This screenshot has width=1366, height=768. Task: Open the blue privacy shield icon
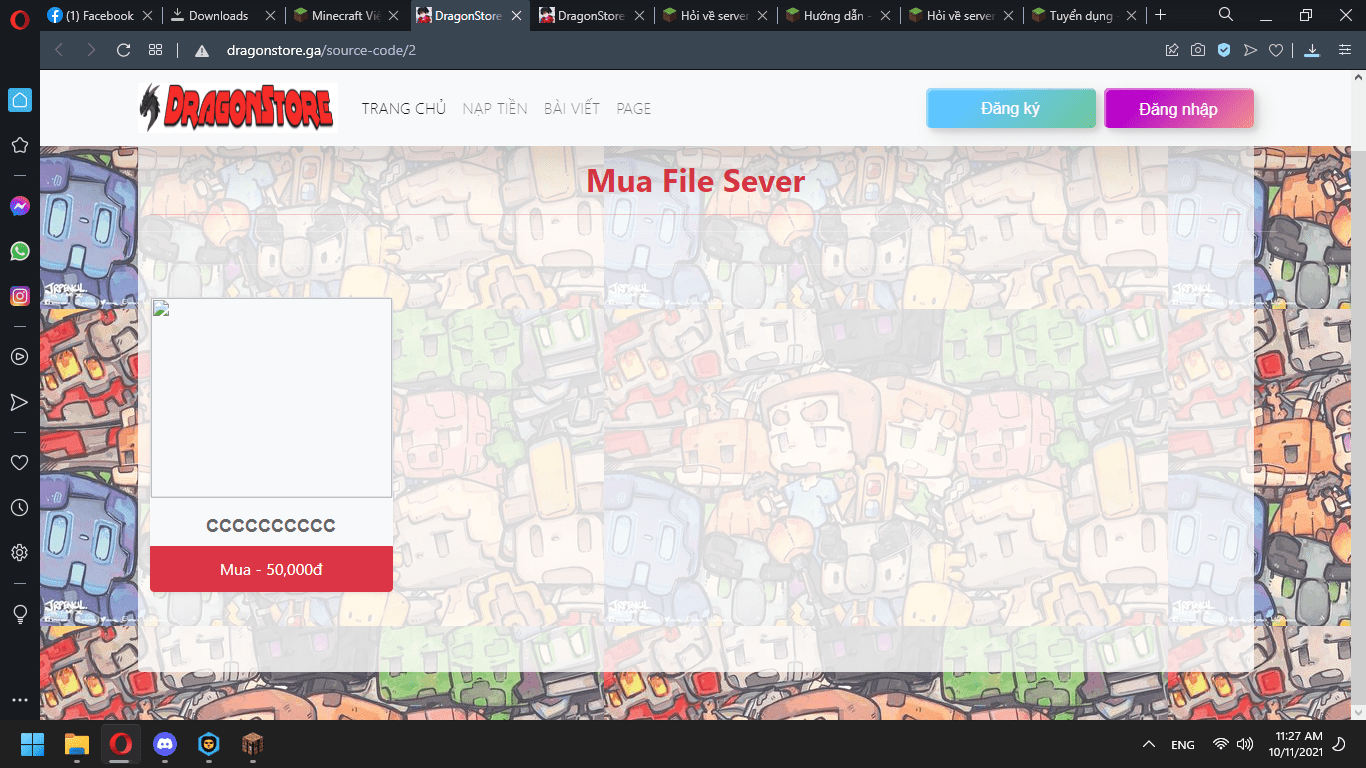pos(1224,50)
